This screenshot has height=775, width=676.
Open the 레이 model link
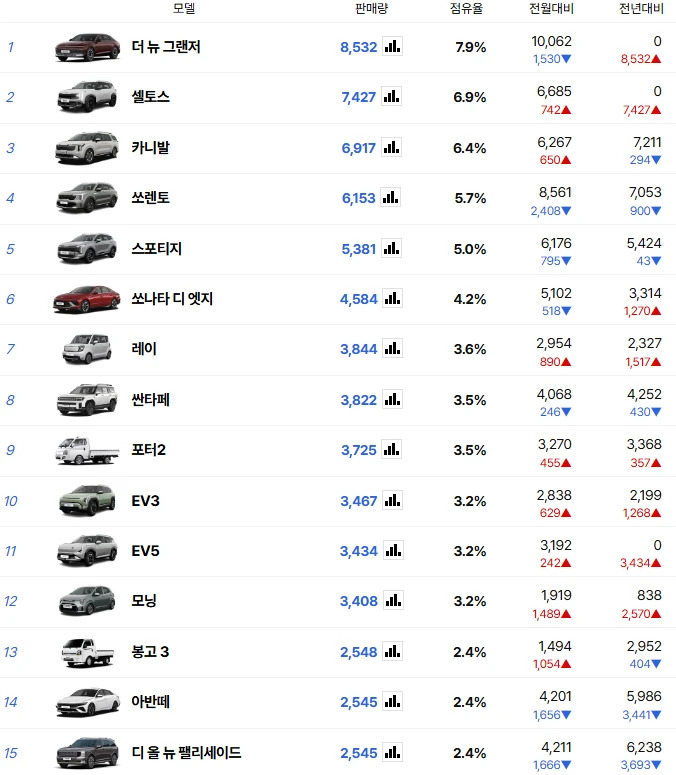pos(144,349)
